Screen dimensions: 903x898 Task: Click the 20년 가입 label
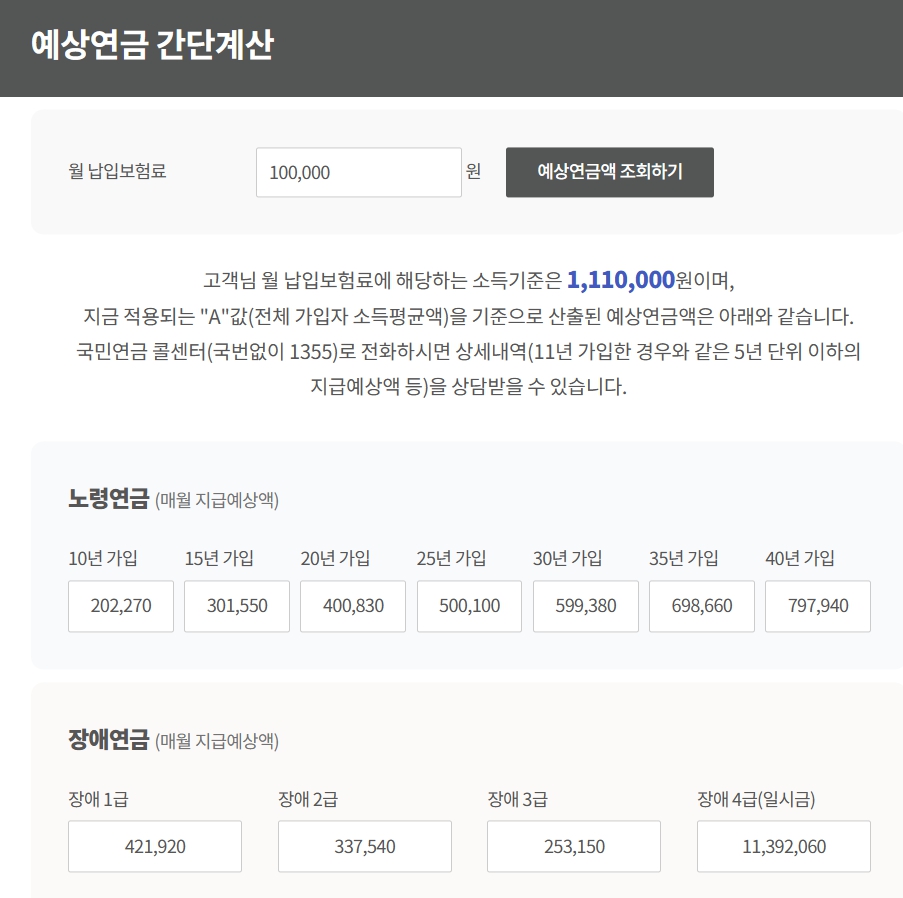click(x=335, y=558)
